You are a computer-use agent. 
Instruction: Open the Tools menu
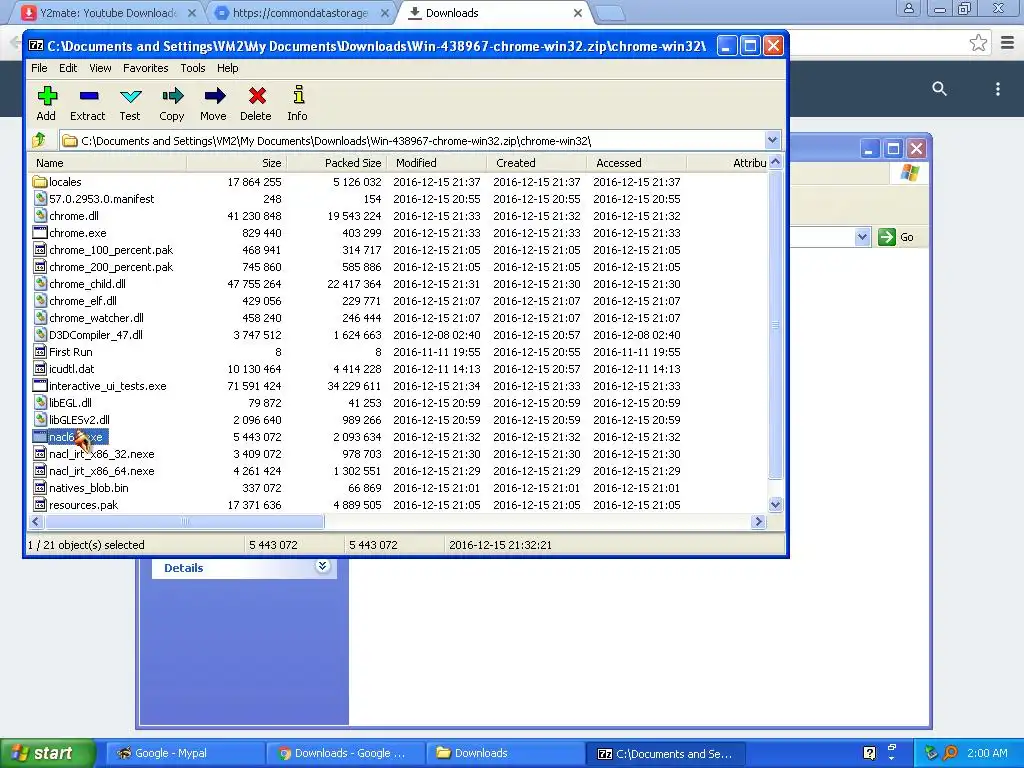tap(193, 68)
